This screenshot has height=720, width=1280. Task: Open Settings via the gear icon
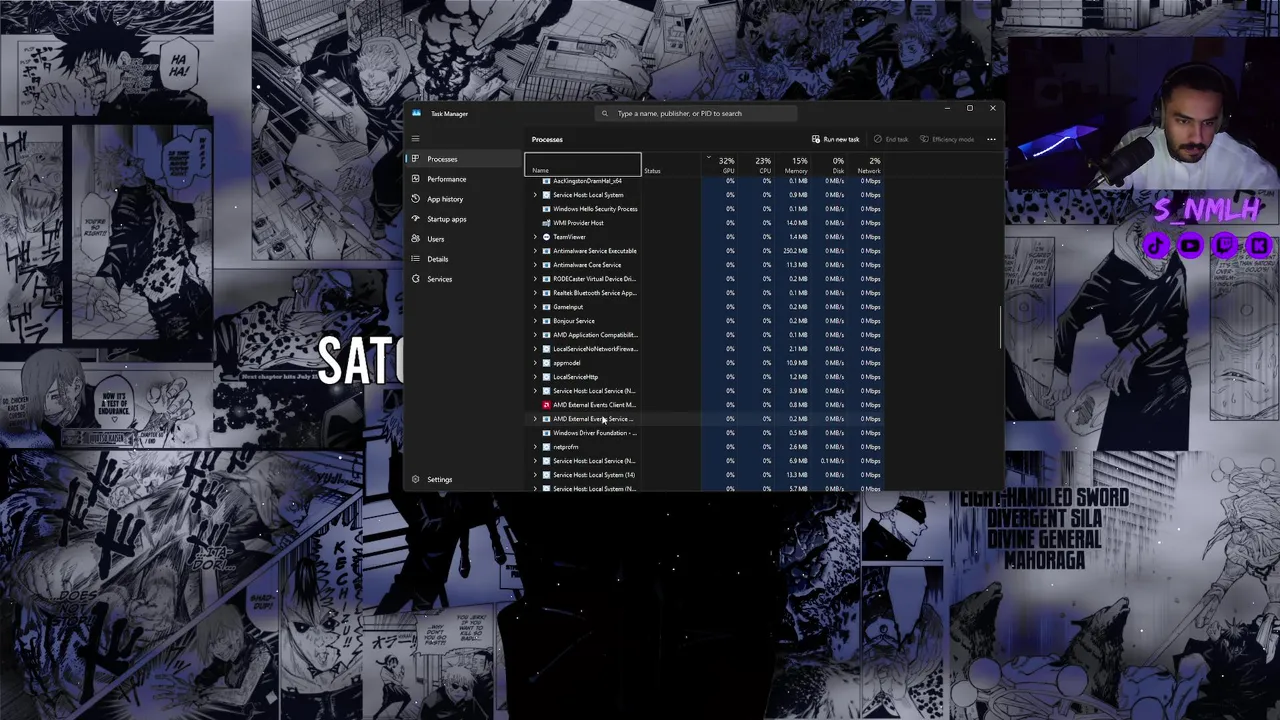coord(415,479)
